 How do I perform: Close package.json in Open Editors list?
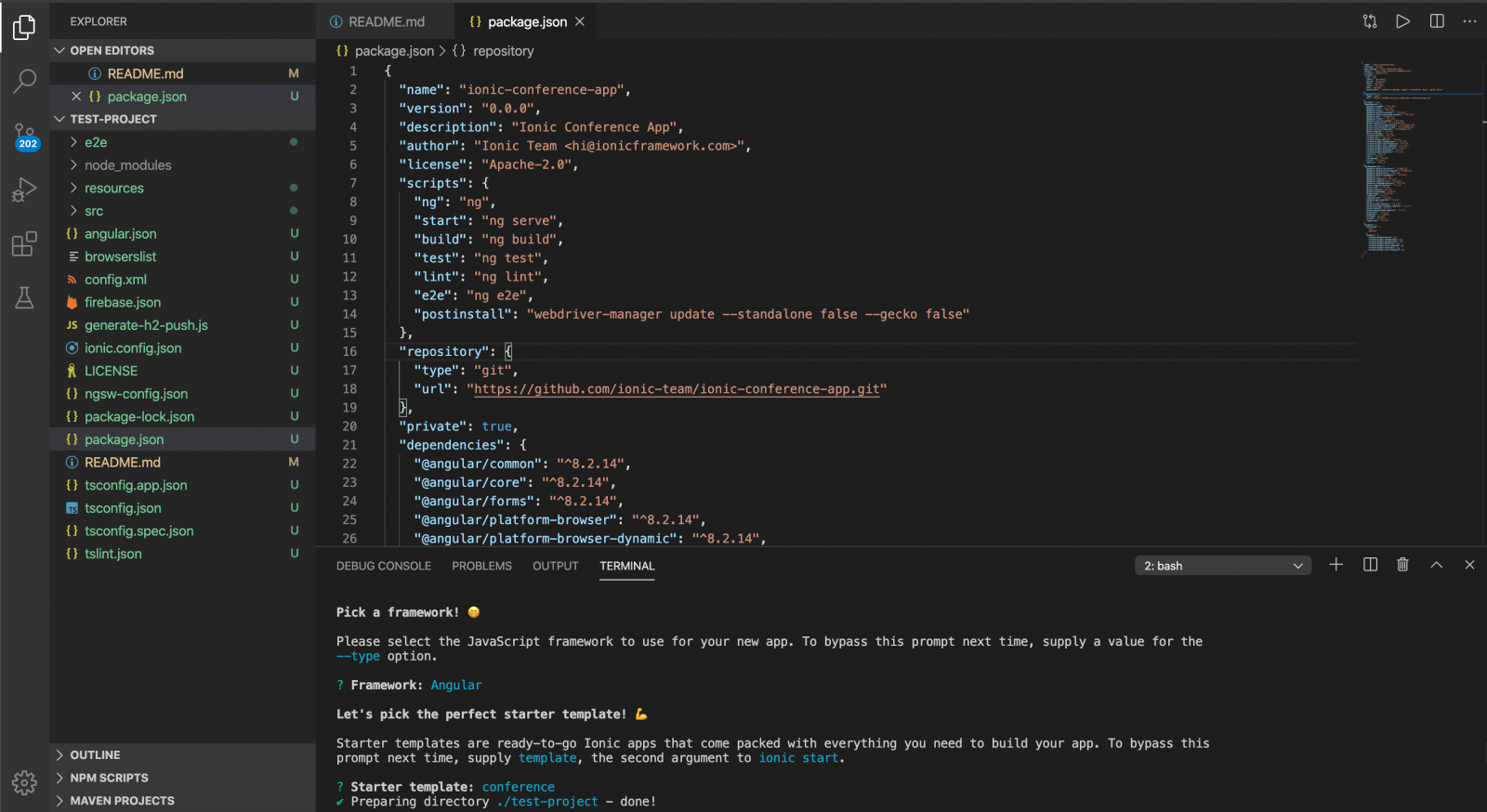pyautogui.click(x=76, y=97)
